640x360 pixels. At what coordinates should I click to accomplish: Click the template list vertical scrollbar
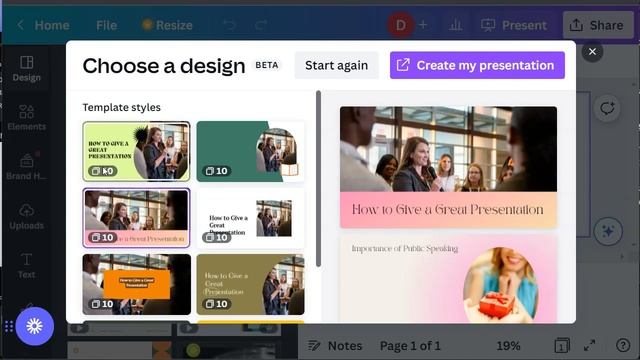click(x=318, y=179)
